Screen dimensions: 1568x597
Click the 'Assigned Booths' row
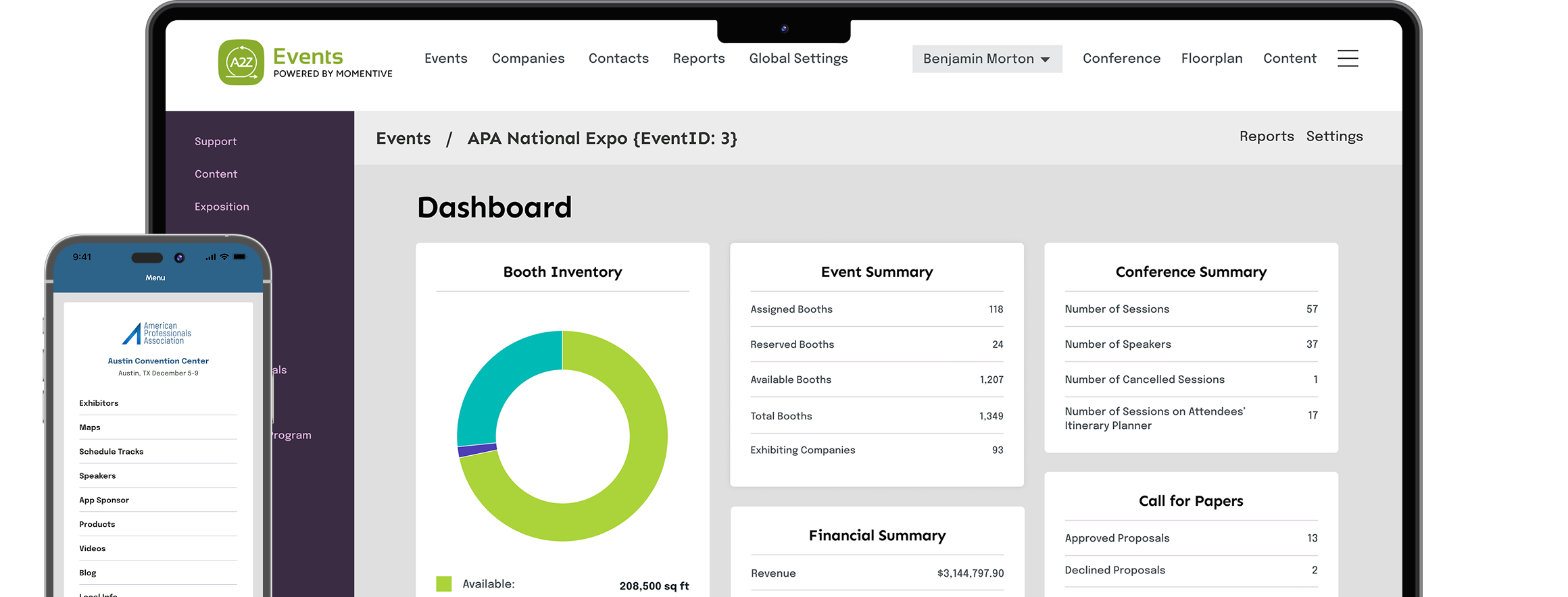click(x=877, y=309)
